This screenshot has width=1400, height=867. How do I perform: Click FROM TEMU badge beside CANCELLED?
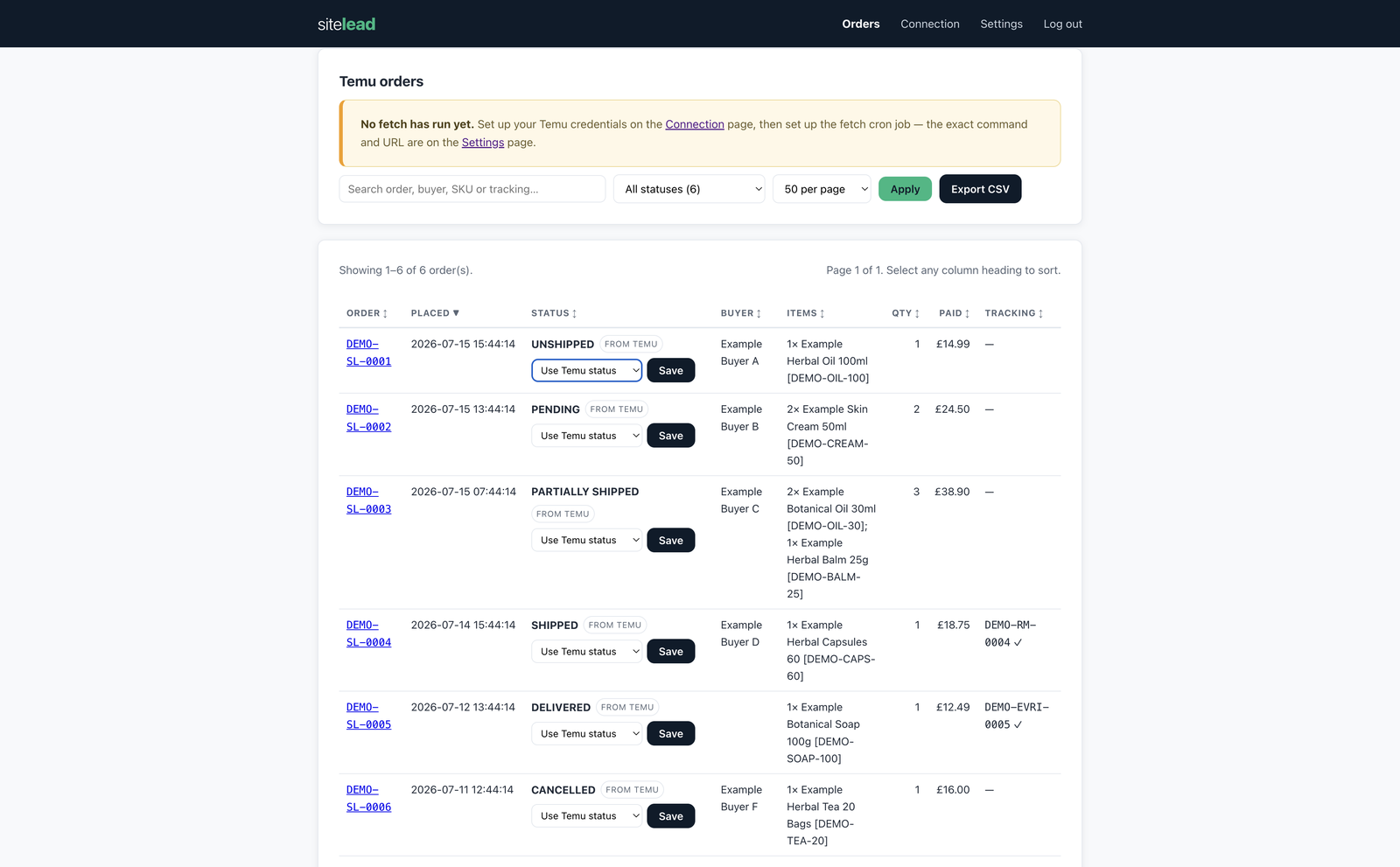633,790
